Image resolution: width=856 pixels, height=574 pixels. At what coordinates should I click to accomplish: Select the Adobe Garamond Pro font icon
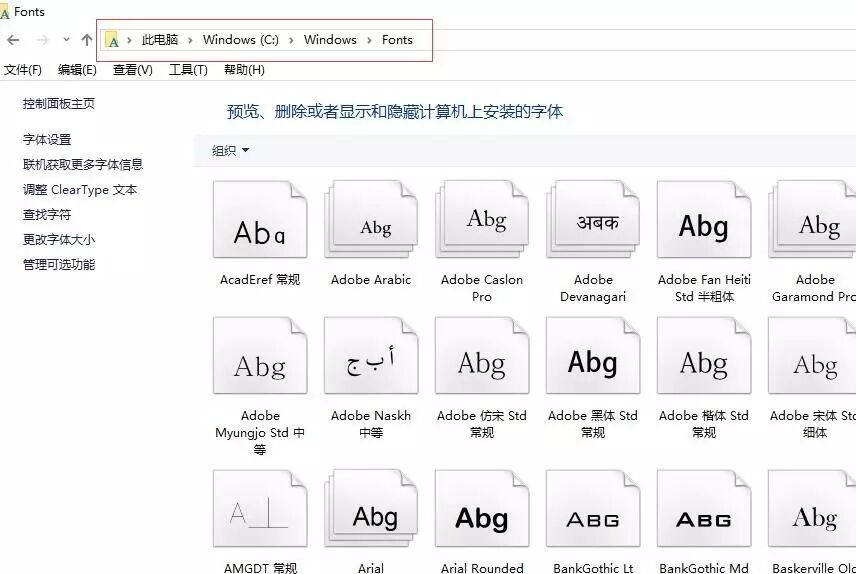pyautogui.click(x=813, y=220)
